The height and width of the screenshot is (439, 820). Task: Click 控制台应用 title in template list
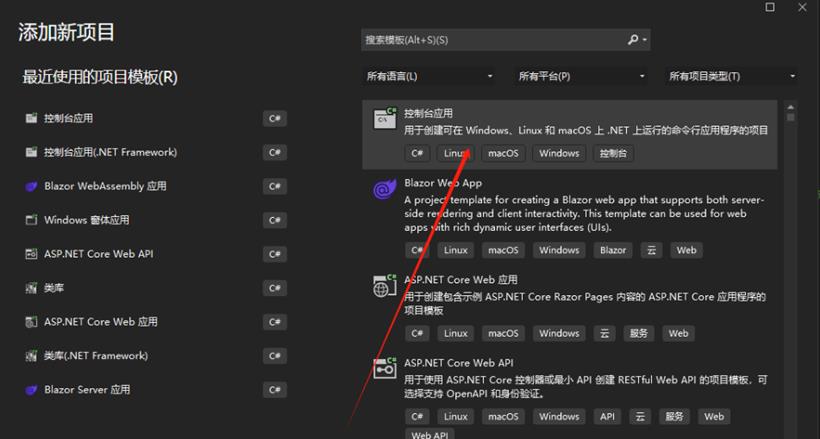[x=428, y=113]
